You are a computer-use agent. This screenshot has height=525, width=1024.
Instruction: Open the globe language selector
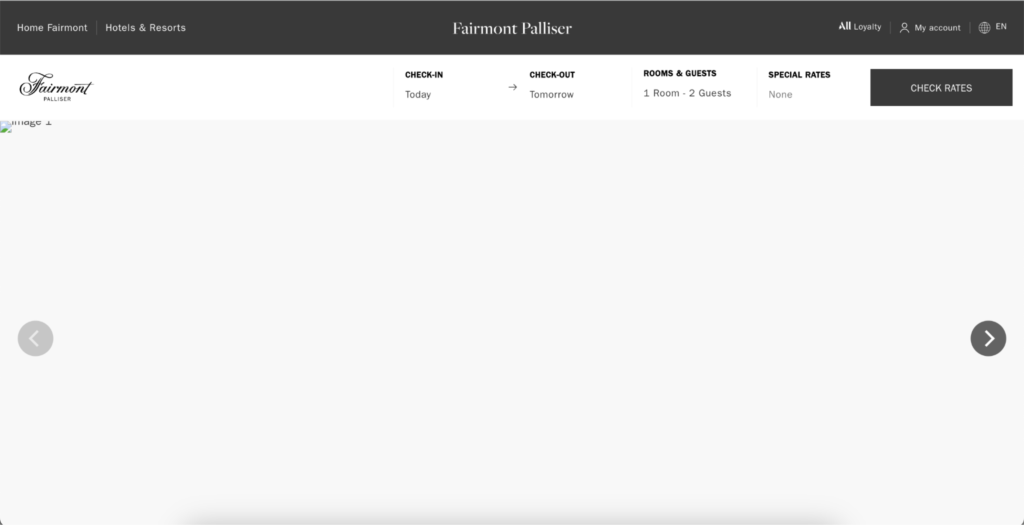click(x=992, y=27)
